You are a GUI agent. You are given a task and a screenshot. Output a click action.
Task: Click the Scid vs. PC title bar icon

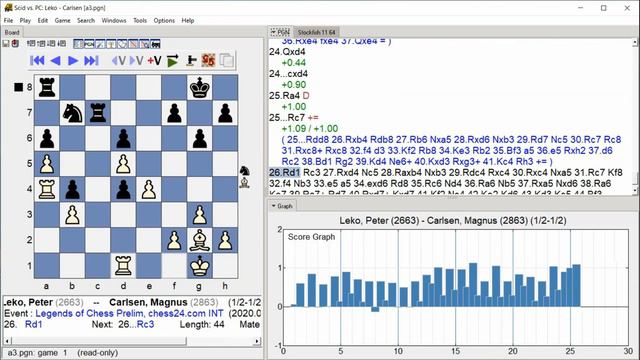(x=7, y=7)
